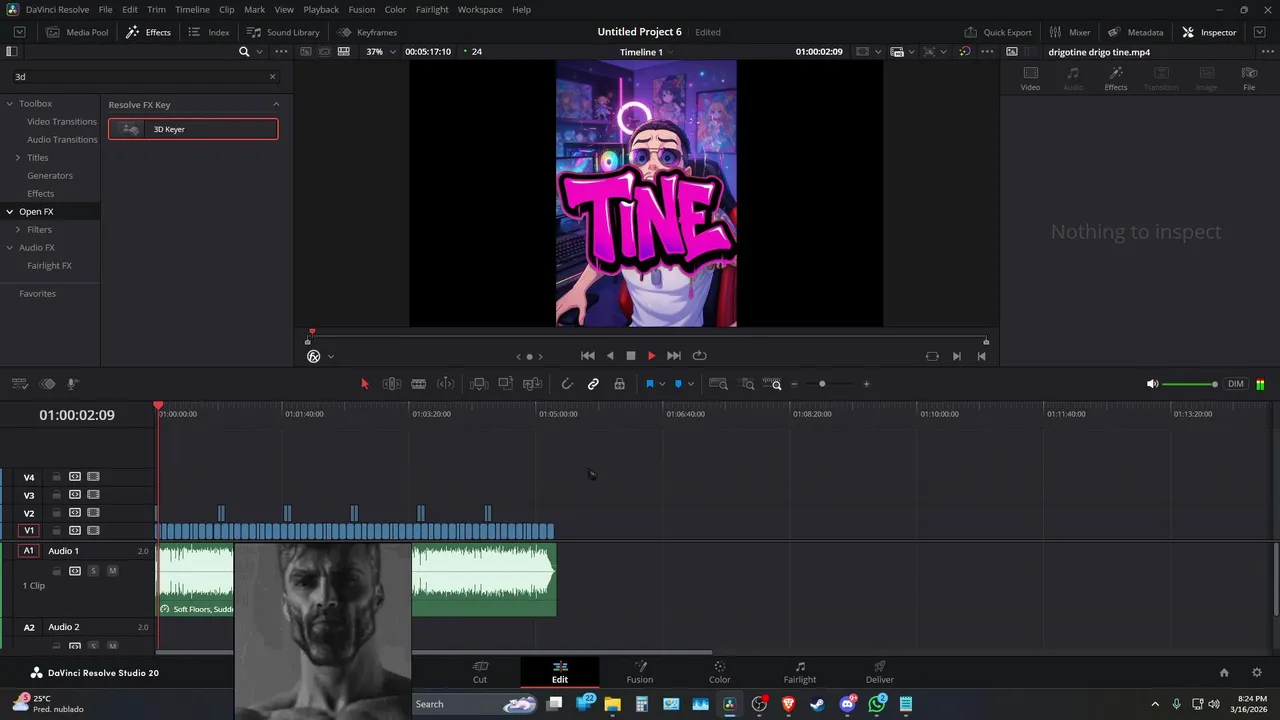Toggle Position Lock padlock in toolbar
This screenshot has height=720, width=1280.
click(x=620, y=384)
